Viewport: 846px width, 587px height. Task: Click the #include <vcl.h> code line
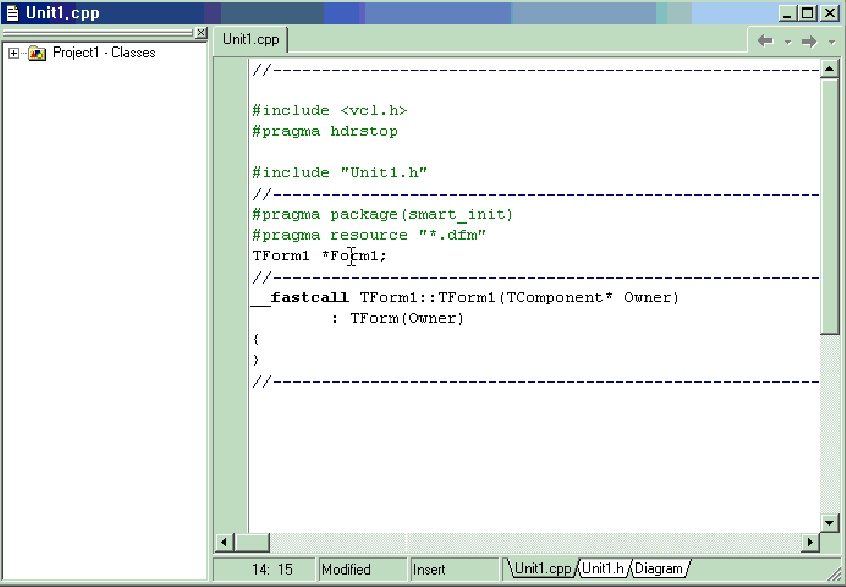(x=329, y=111)
